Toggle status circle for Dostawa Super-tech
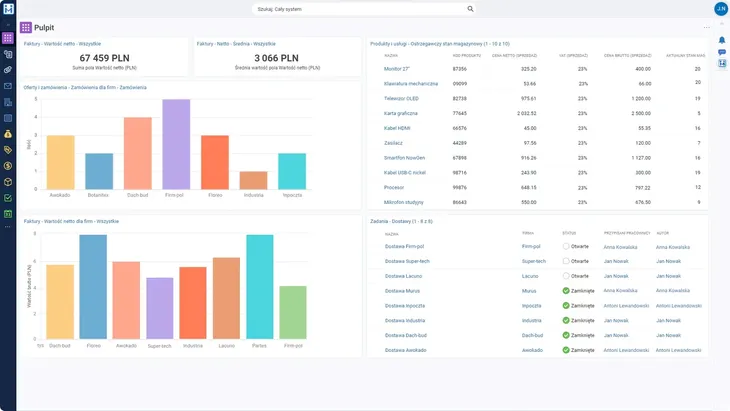The height and width of the screenshot is (411, 730). point(566,261)
